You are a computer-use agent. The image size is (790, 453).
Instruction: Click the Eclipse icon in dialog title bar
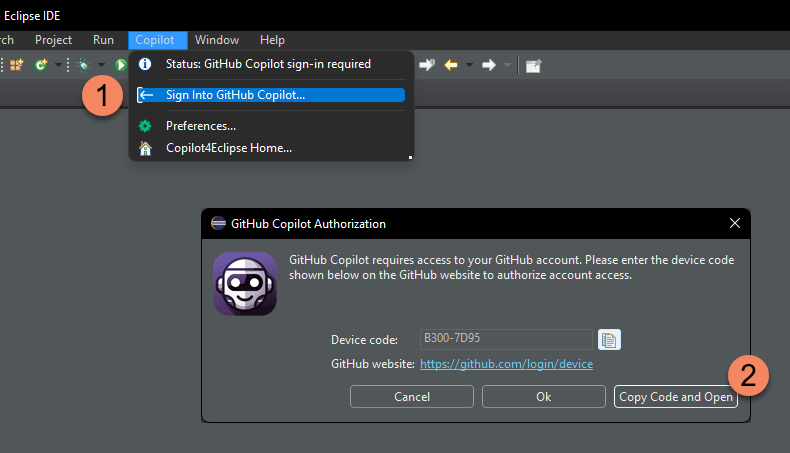click(x=218, y=223)
